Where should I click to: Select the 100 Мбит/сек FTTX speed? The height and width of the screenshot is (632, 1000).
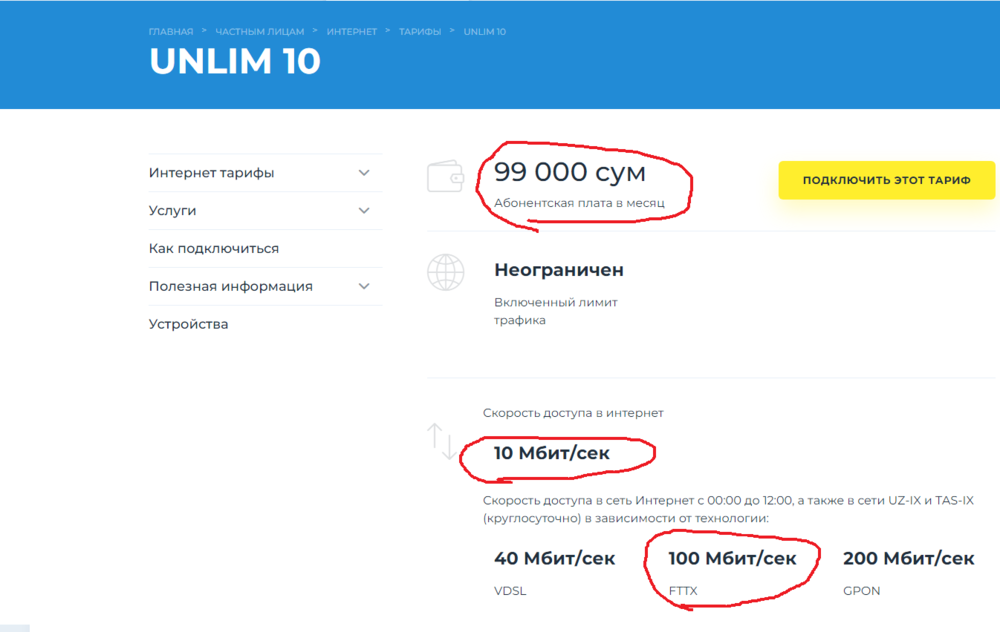[733, 558]
